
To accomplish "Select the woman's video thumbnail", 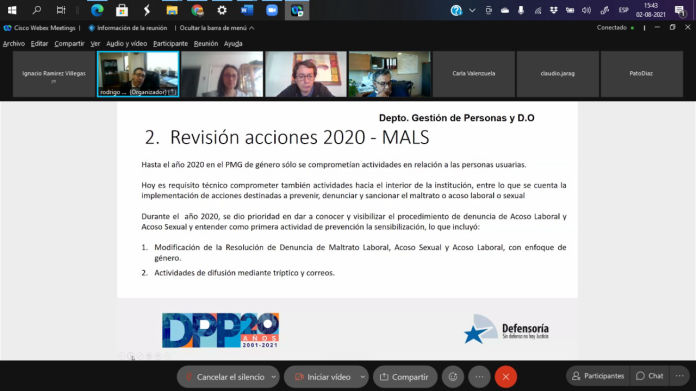I will coord(222,74).
